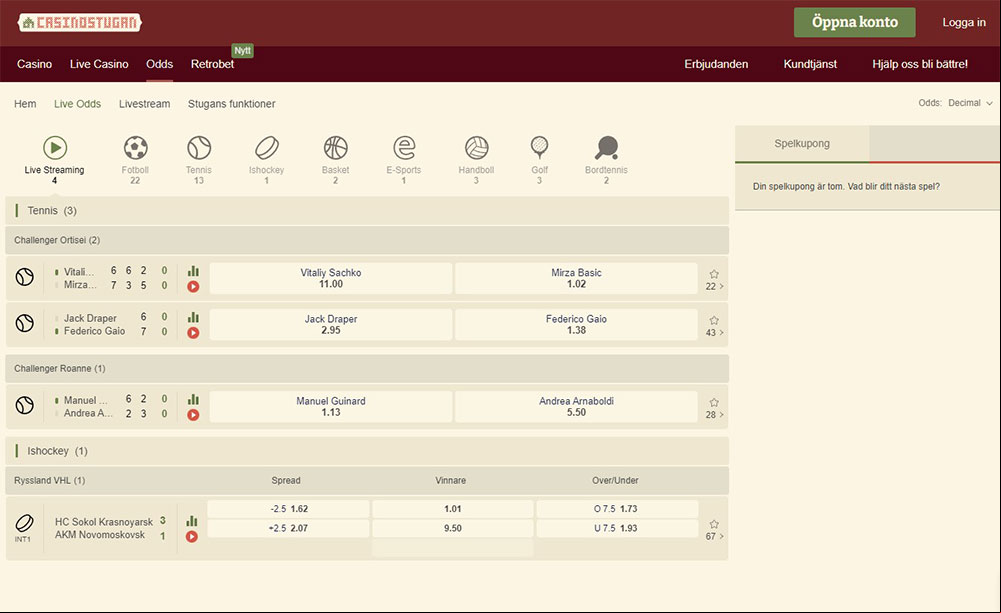The image size is (1001, 613).
Task: Open the Live Casino menu item
Action: 99,64
